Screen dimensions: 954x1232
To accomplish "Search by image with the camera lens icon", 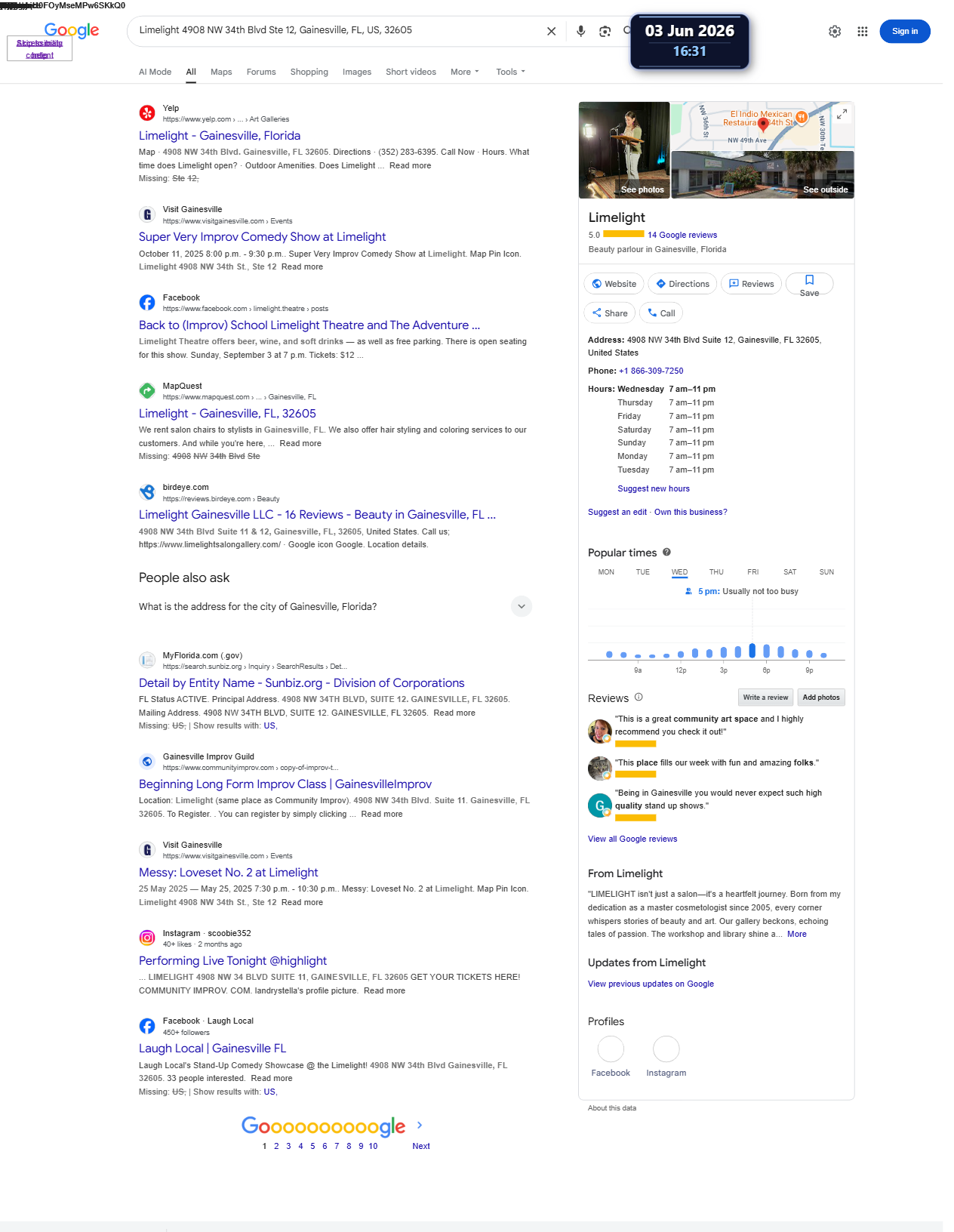I will click(x=605, y=31).
